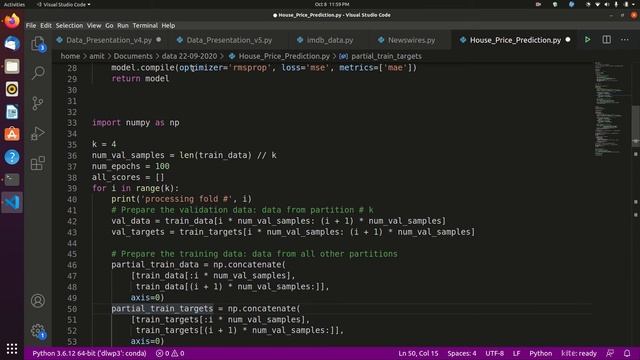This screenshot has width=640, height=360.
Task: Open LibreOffice Writer from the dock
Action: [12, 111]
